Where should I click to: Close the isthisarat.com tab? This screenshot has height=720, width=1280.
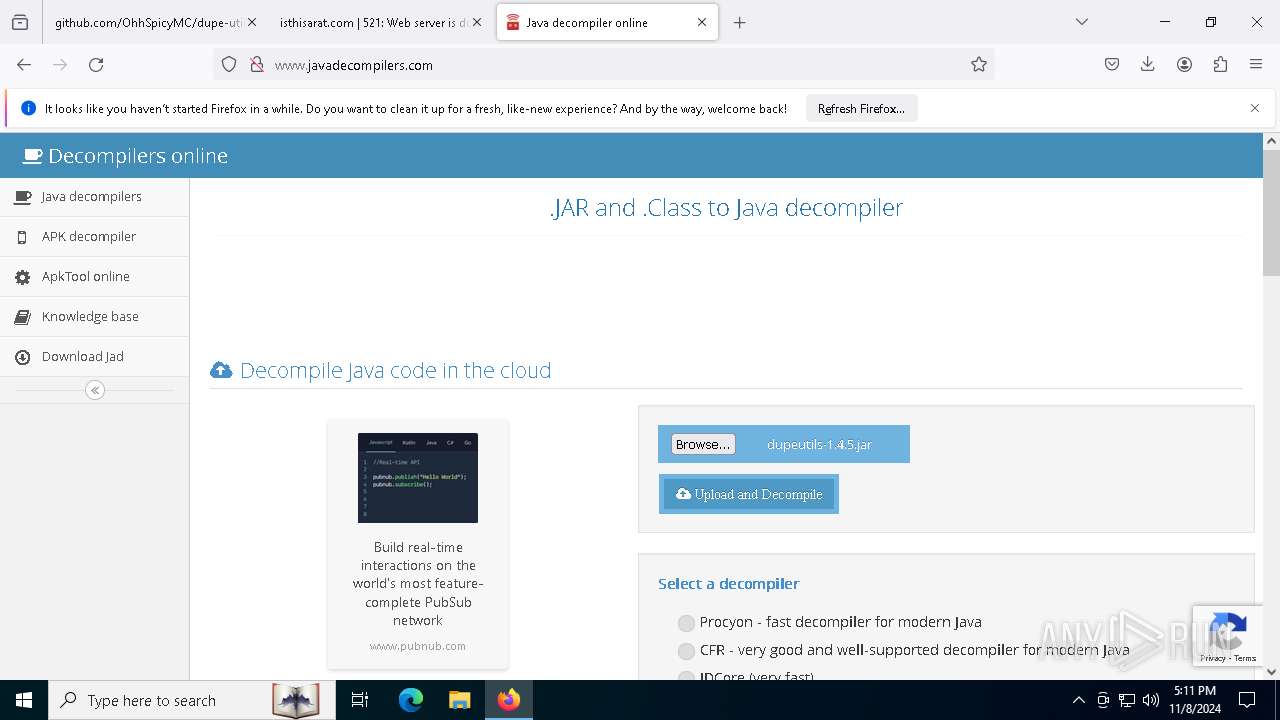pyautogui.click(x=477, y=22)
